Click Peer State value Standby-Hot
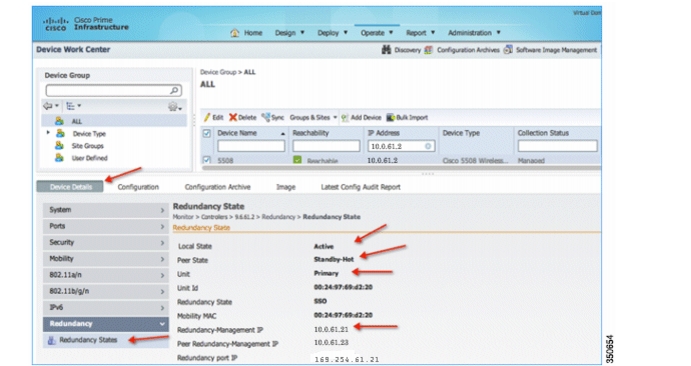Image resolution: width=691 pixels, height=366 pixels. point(334,259)
